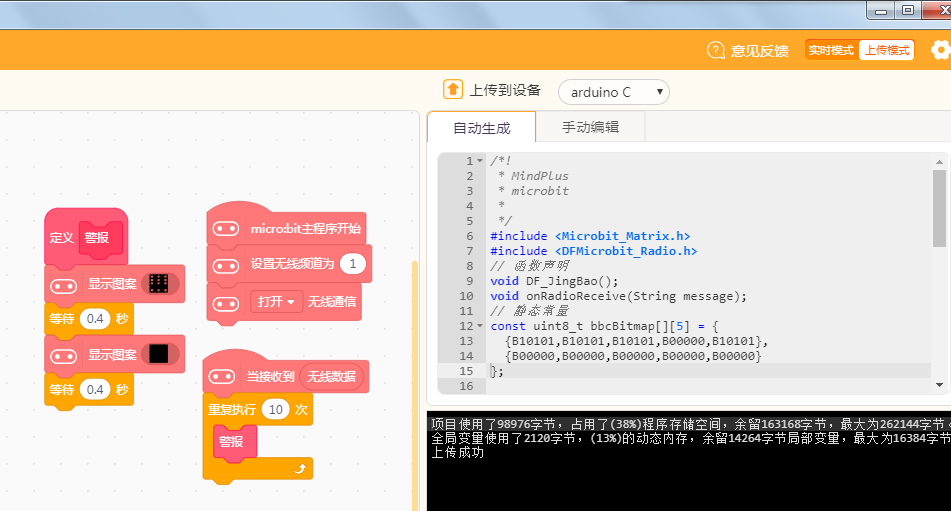
Task: Click 上传到设备 upload button text
Action: click(505, 90)
